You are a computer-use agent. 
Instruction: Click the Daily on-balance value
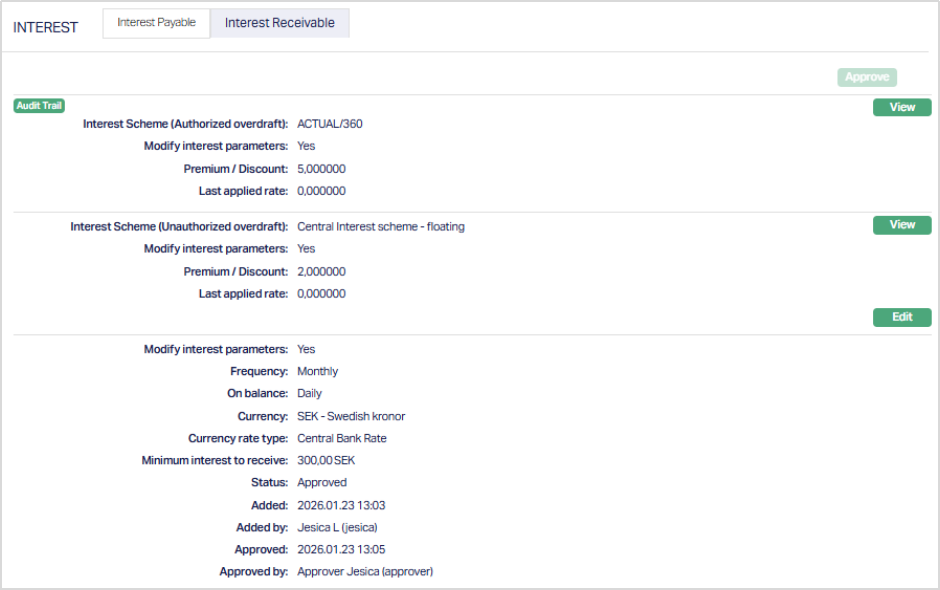tap(309, 394)
